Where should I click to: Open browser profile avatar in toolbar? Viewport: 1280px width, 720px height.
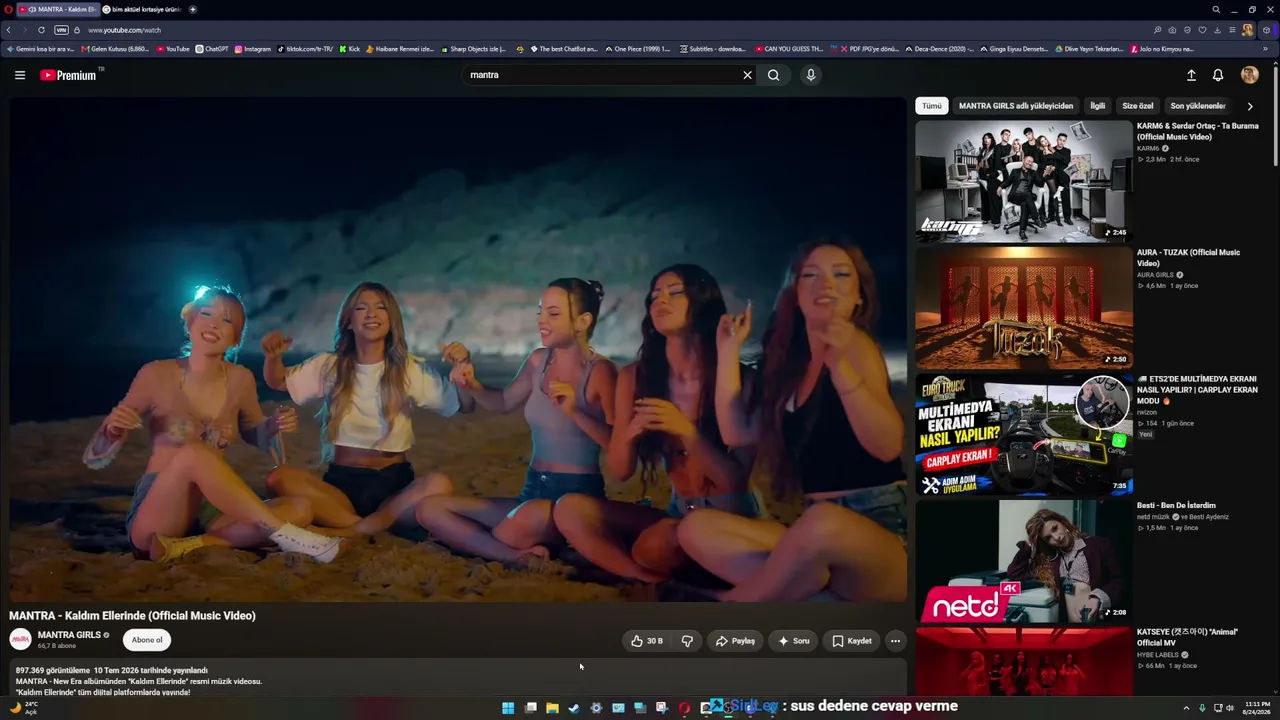click(x=1247, y=30)
